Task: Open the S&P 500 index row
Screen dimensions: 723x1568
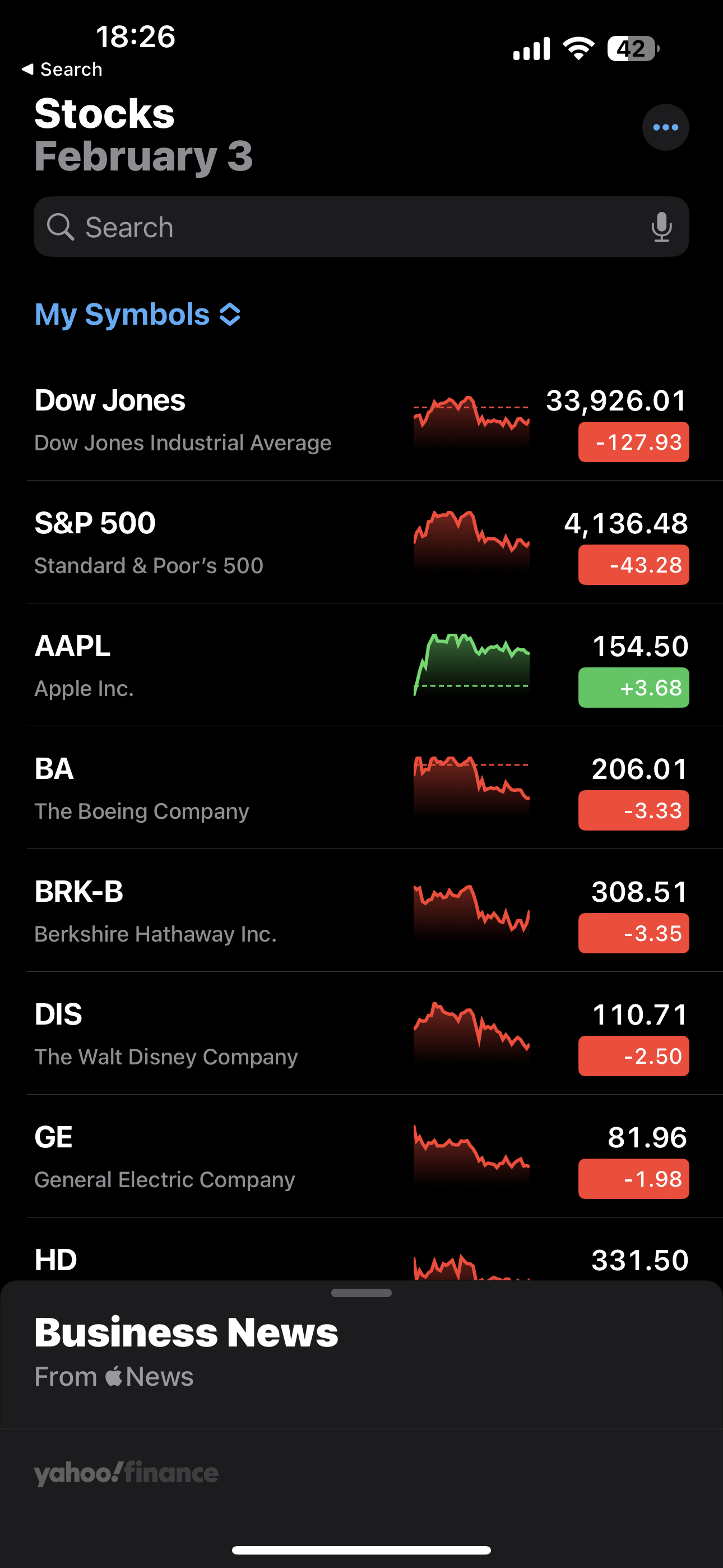Action: point(213,542)
